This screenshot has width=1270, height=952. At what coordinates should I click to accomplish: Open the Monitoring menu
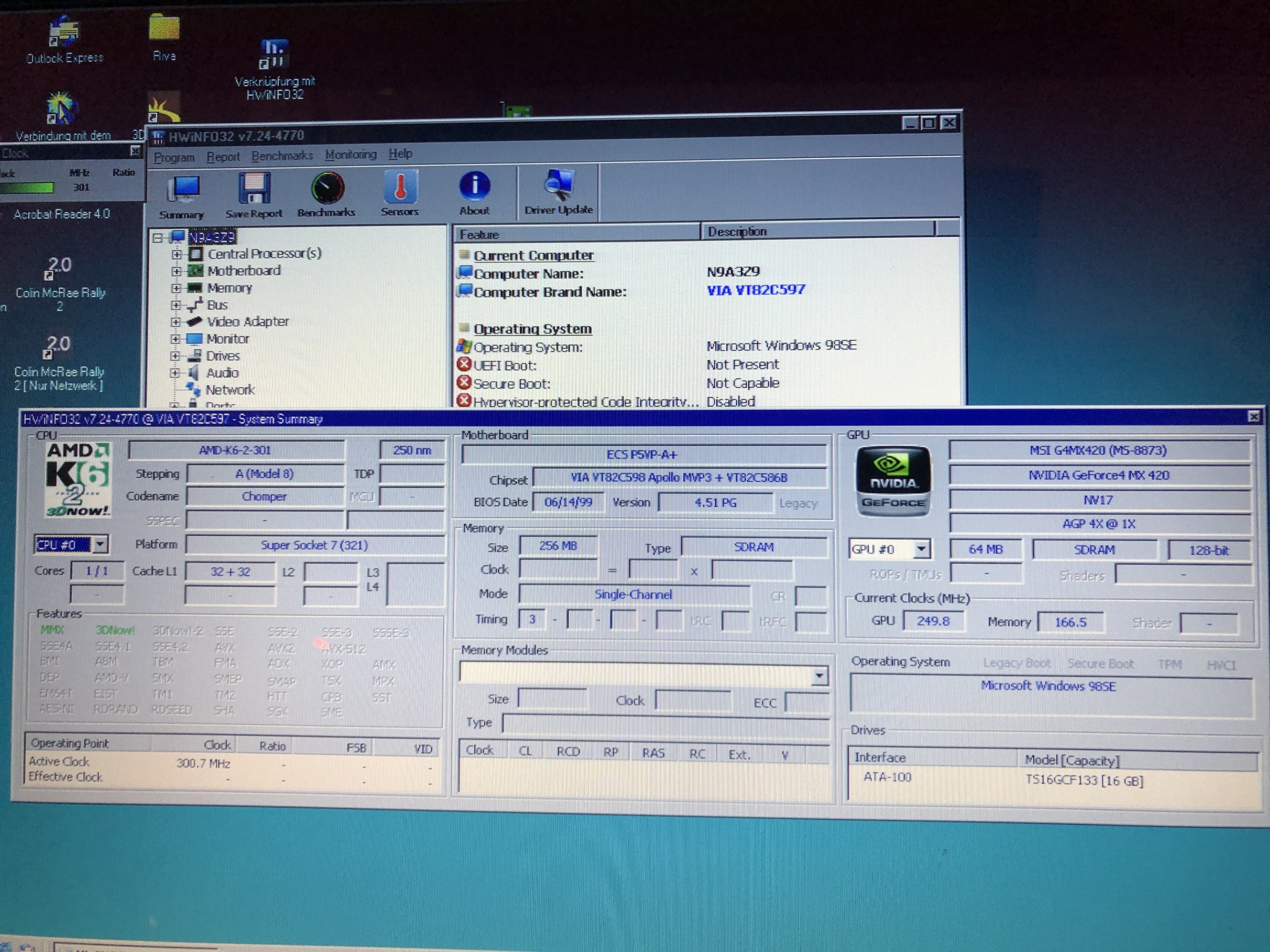pos(350,154)
